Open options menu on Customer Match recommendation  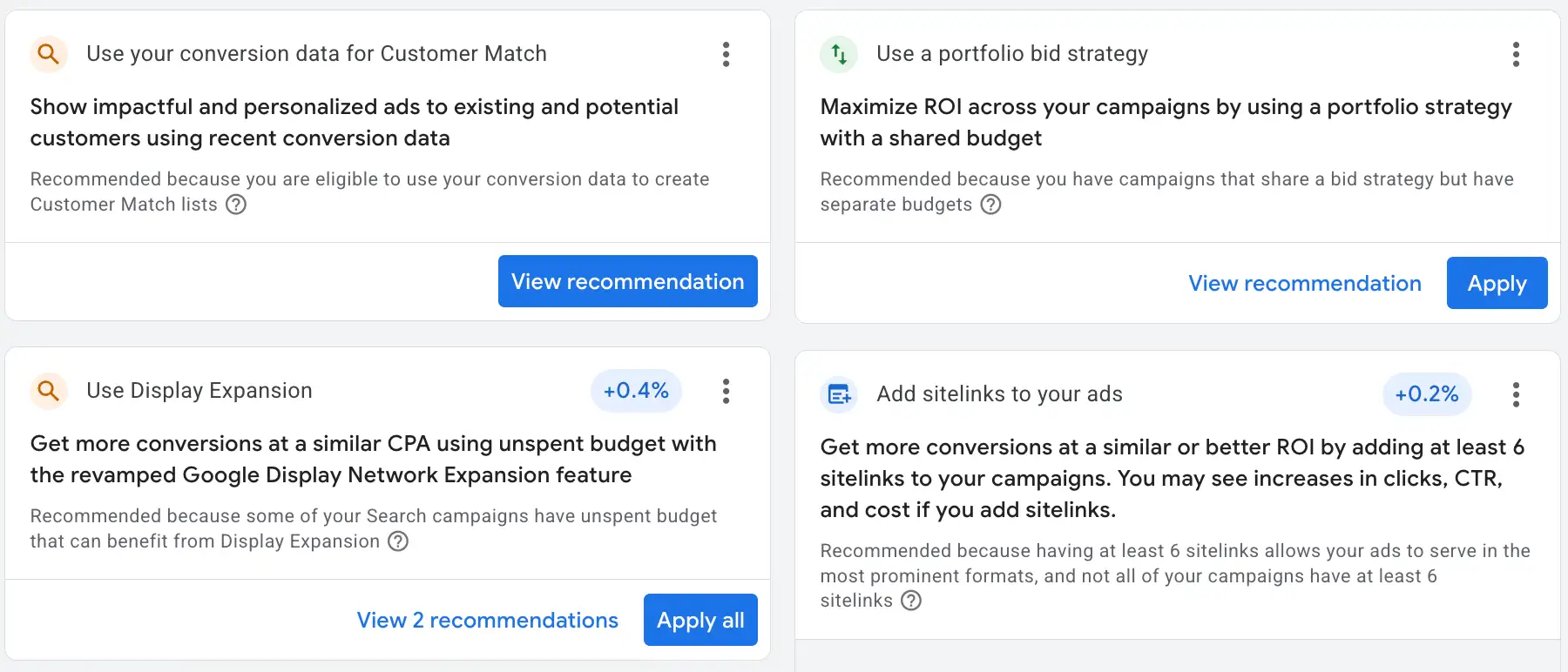[726, 54]
